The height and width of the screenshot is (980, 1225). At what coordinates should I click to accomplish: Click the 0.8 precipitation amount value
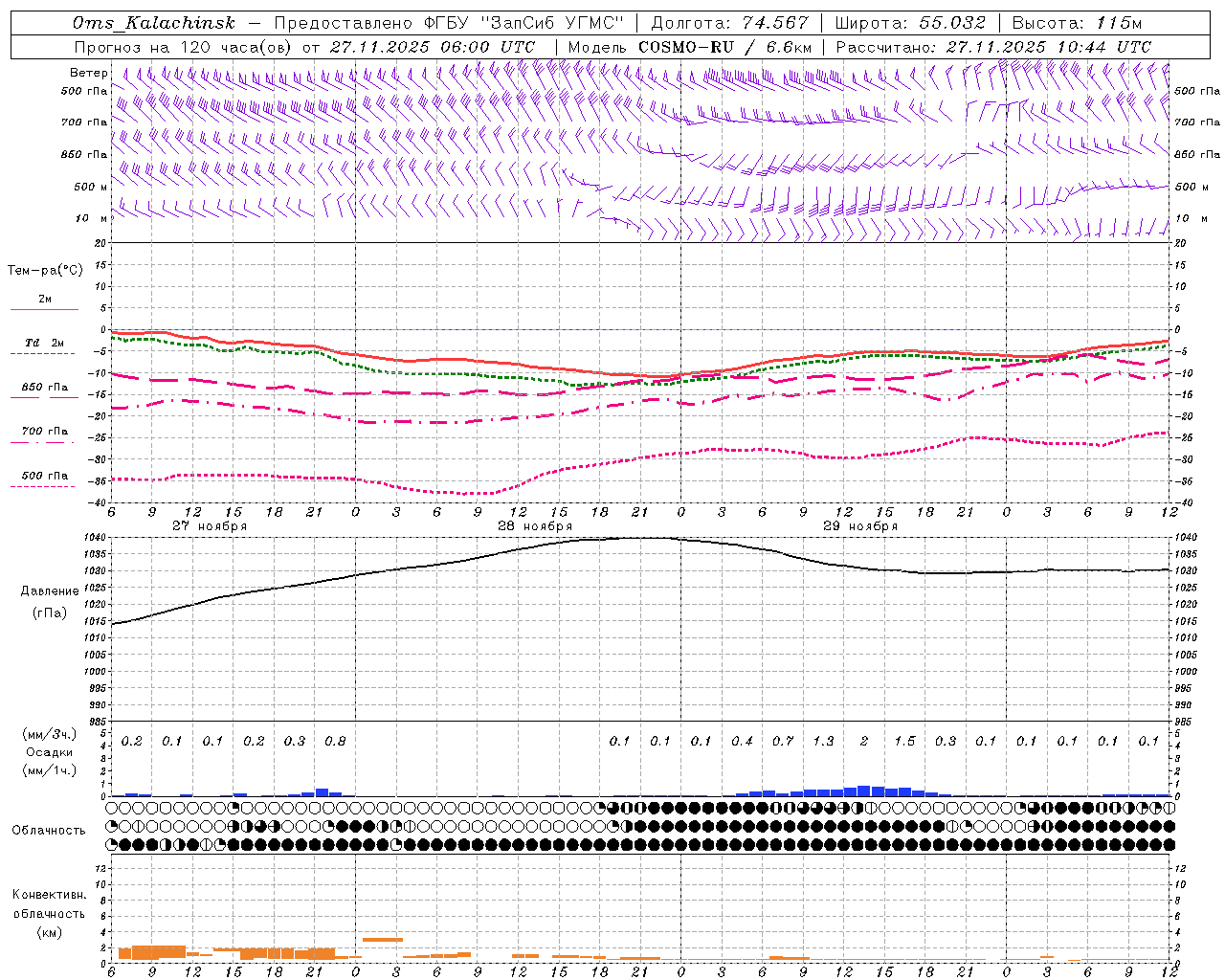click(x=335, y=741)
